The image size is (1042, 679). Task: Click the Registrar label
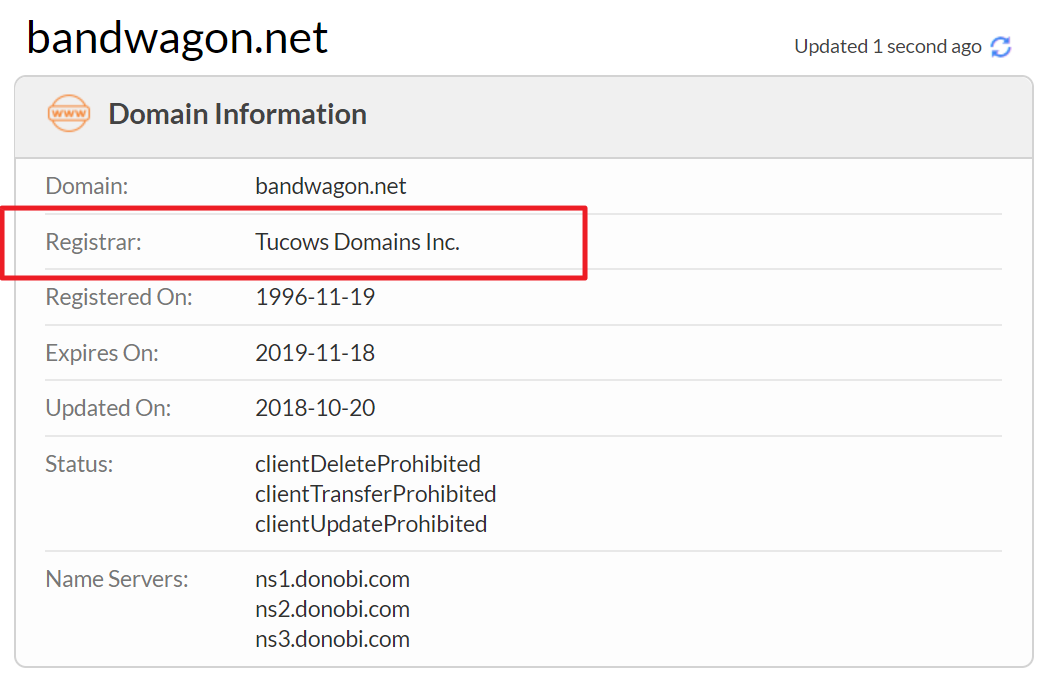[94, 242]
